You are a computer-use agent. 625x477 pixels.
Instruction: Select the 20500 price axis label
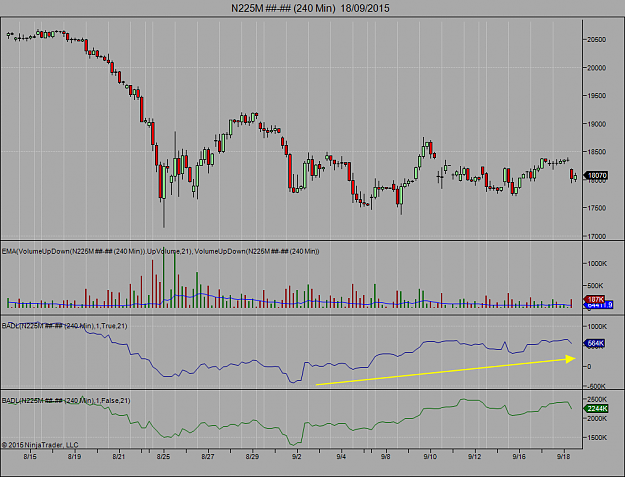(x=596, y=39)
